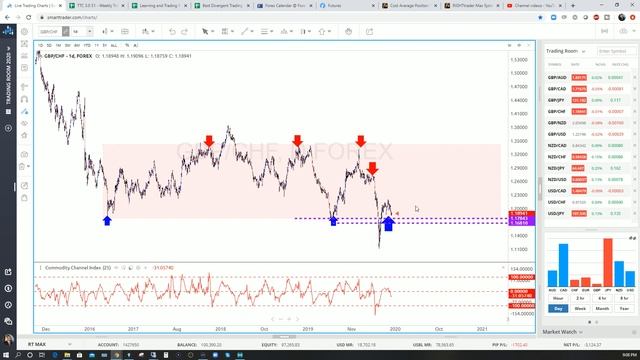This screenshot has width=640, height=360.
Task: Click the redo arrow in chart toolbar
Action: [184, 31]
